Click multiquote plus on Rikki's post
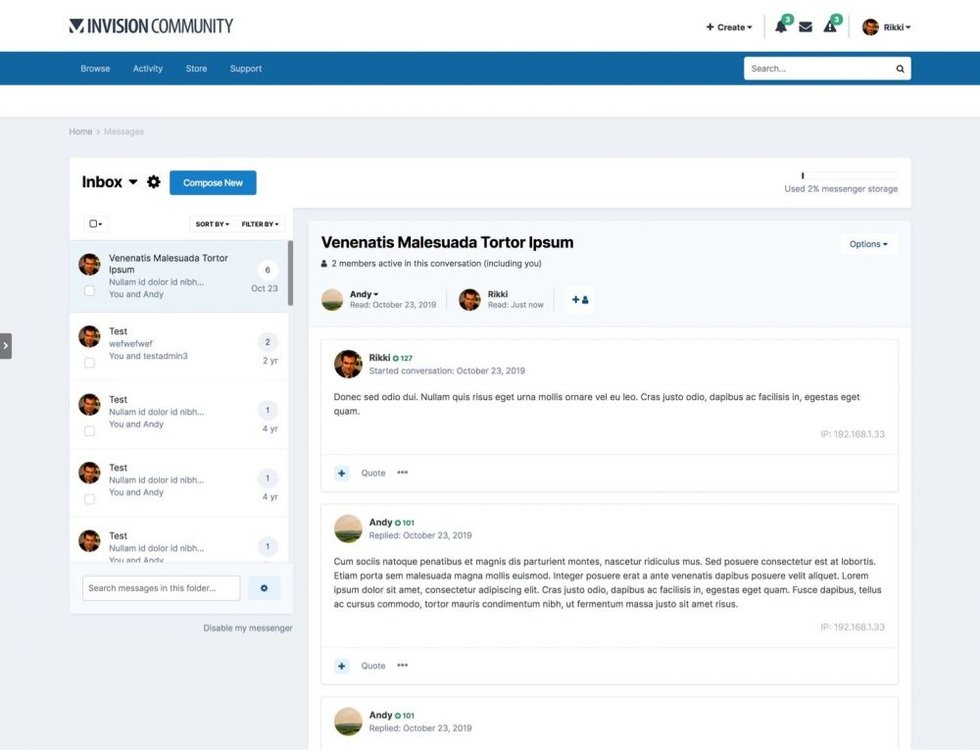The width and height of the screenshot is (980, 750). (342, 473)
